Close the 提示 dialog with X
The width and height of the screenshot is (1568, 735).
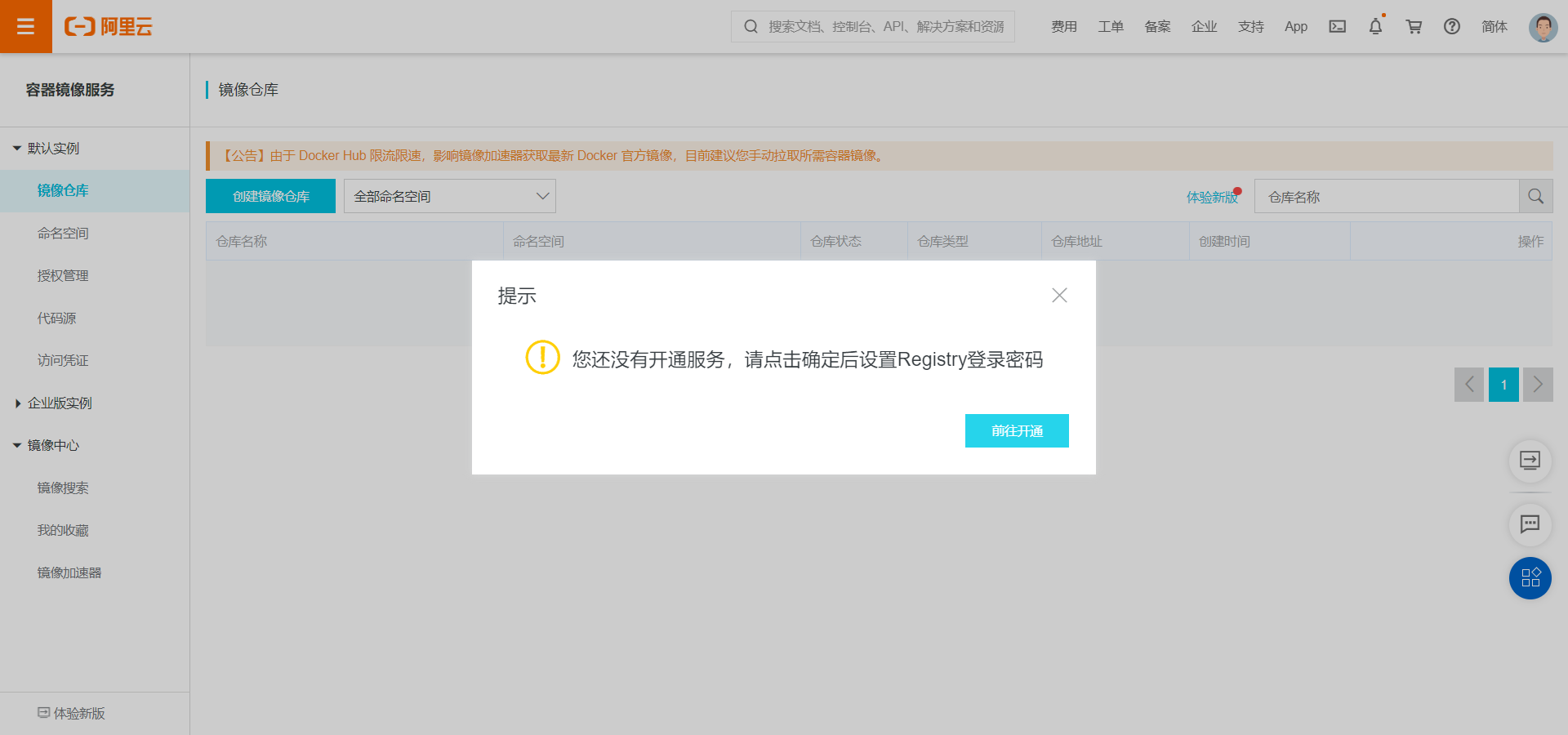point(1059,296)
